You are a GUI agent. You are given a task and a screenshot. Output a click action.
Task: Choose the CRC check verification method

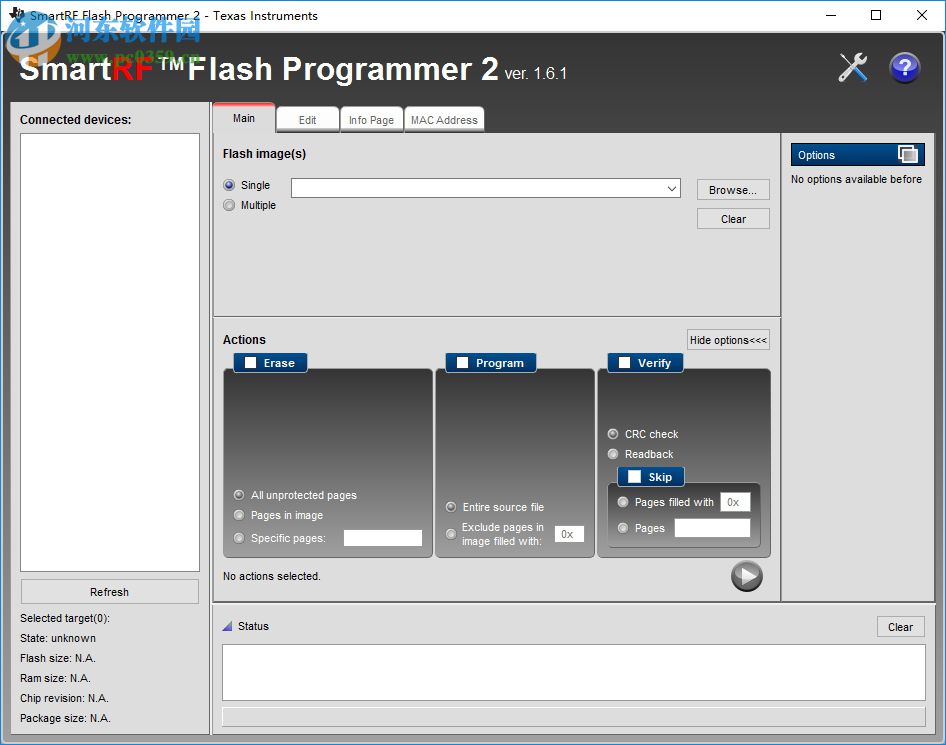pos(611,434)
